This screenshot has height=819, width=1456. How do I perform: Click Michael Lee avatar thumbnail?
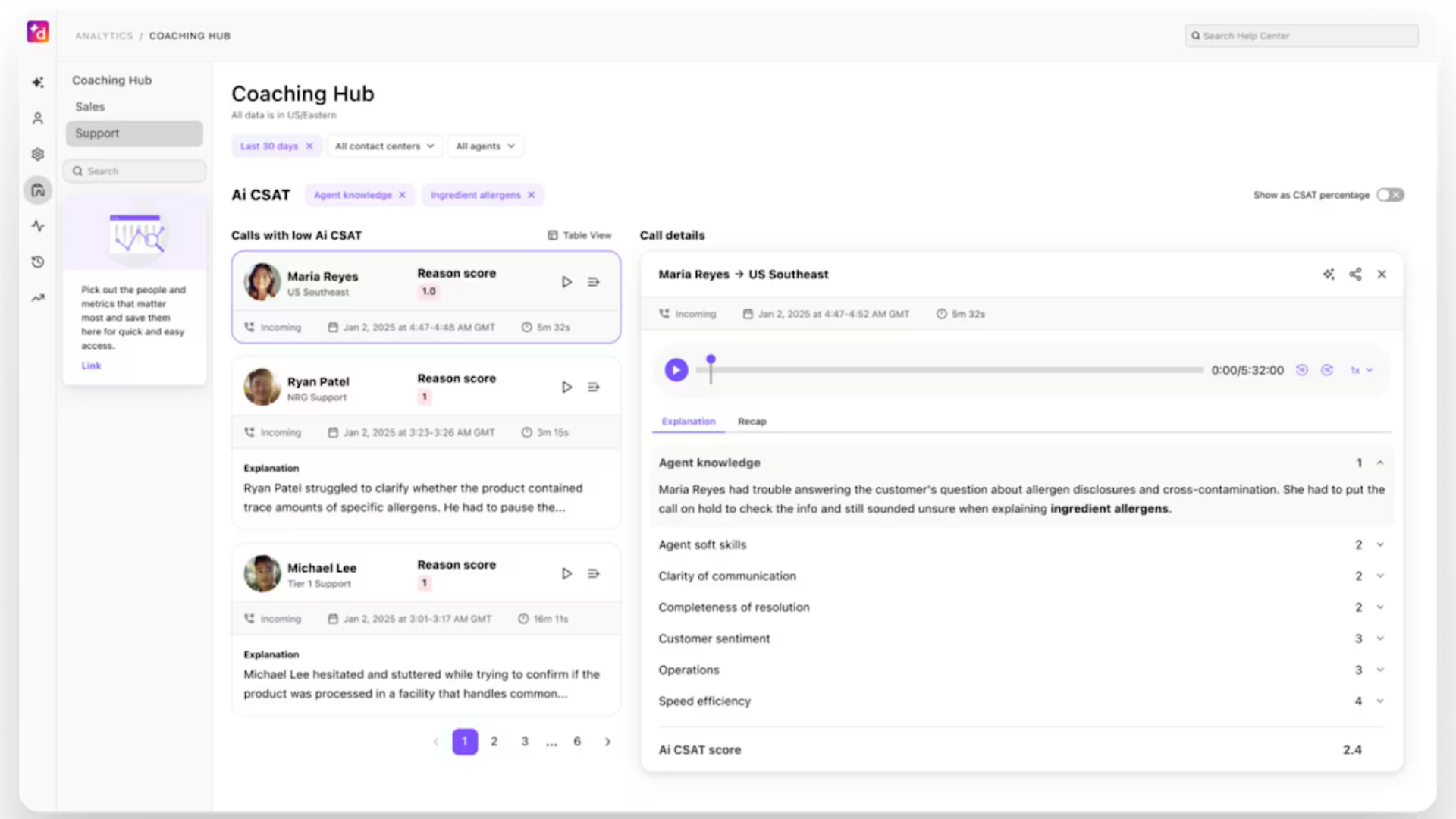click(262, 573)
